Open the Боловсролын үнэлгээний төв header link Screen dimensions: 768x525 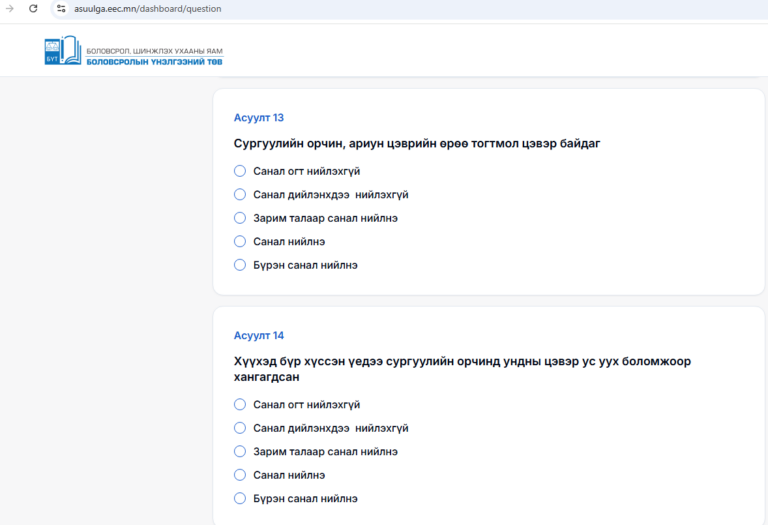tap(154, 61)
